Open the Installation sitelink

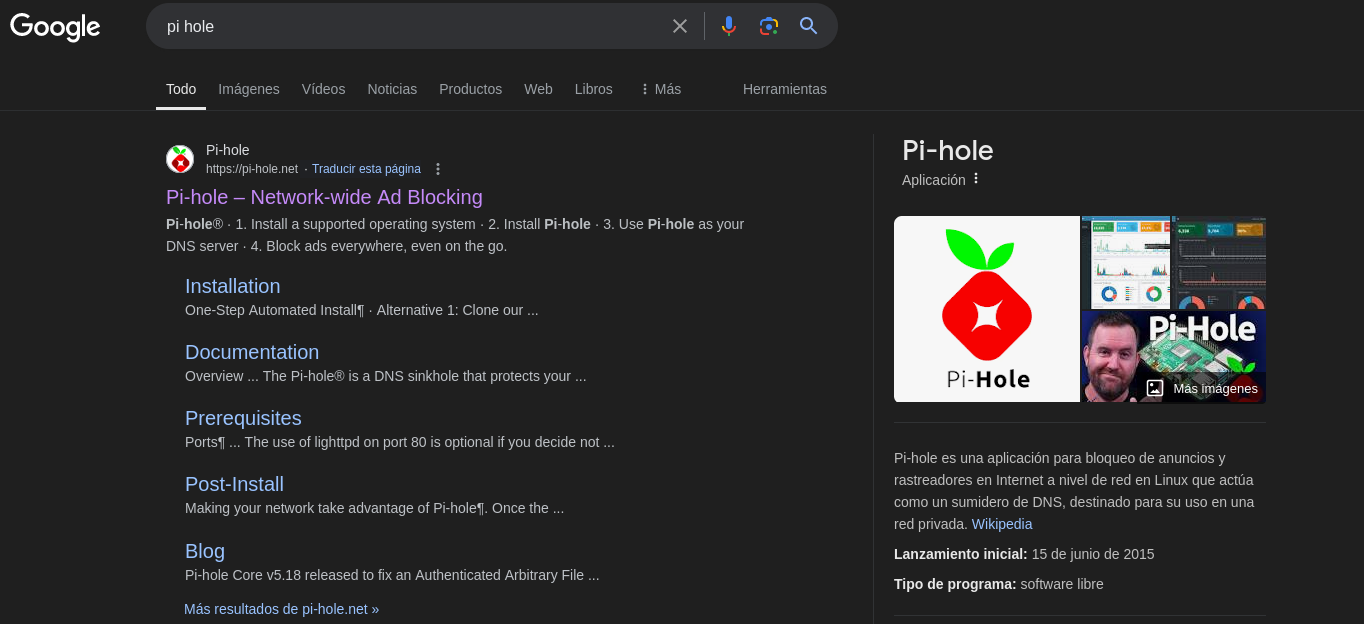pyautogui.click(x=232, y=286)
